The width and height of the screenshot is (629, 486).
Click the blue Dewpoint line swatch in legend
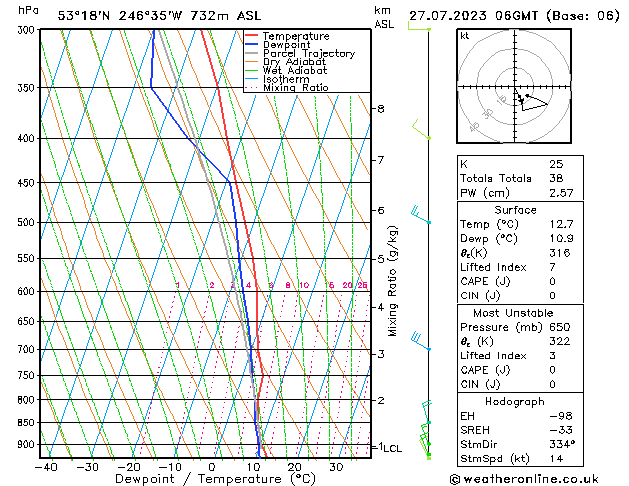(x=251, y=44)
